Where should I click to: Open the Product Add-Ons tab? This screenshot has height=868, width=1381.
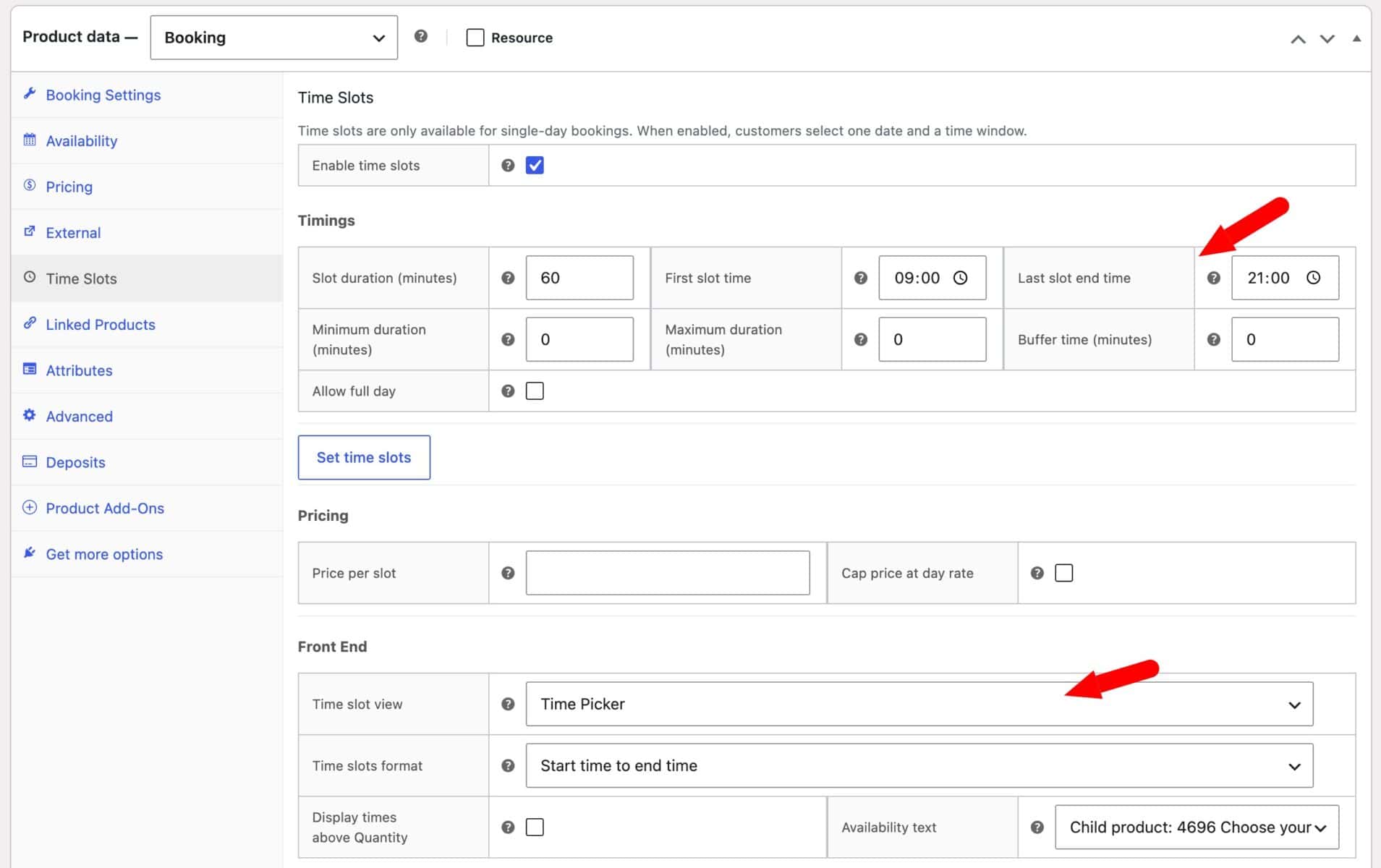click(x=147, y=509)
